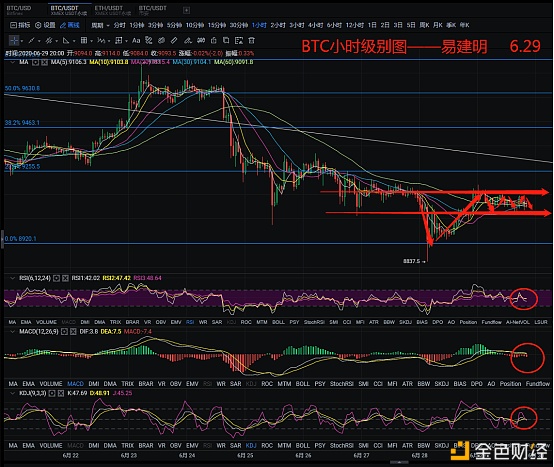The height and width of the screenshot is (467, 554).
Task: Open MACD(12,26,9) settings icon
Action: point(64,332)
